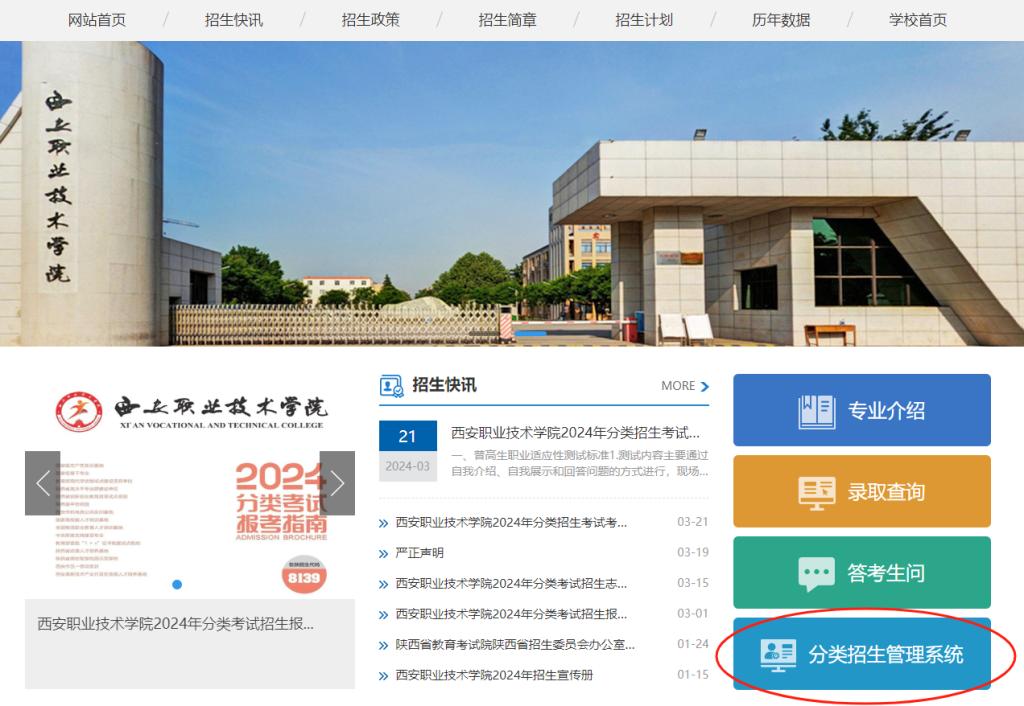Go to the 招生政策 menu item
1024x706 pixels.
[x=370, y=20]
